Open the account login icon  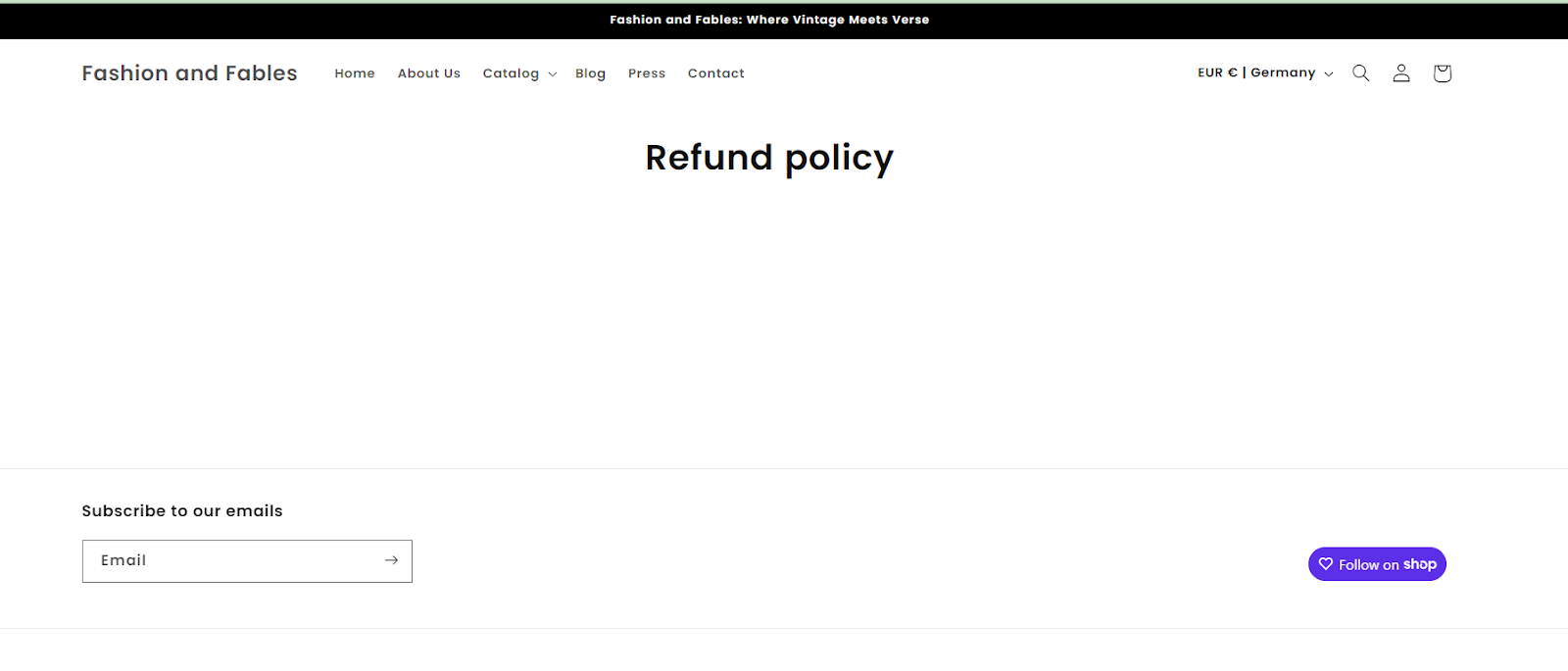click(1401, 72)
